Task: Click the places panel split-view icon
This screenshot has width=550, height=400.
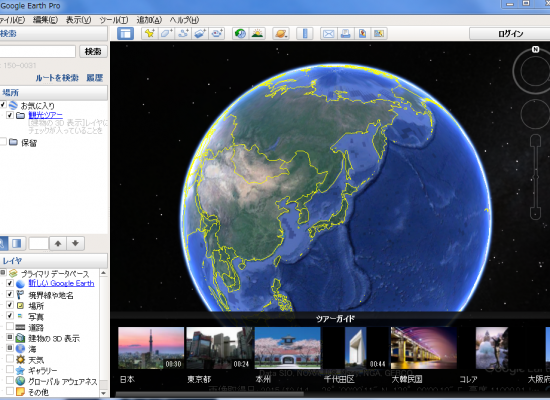Action: [17, 243]
